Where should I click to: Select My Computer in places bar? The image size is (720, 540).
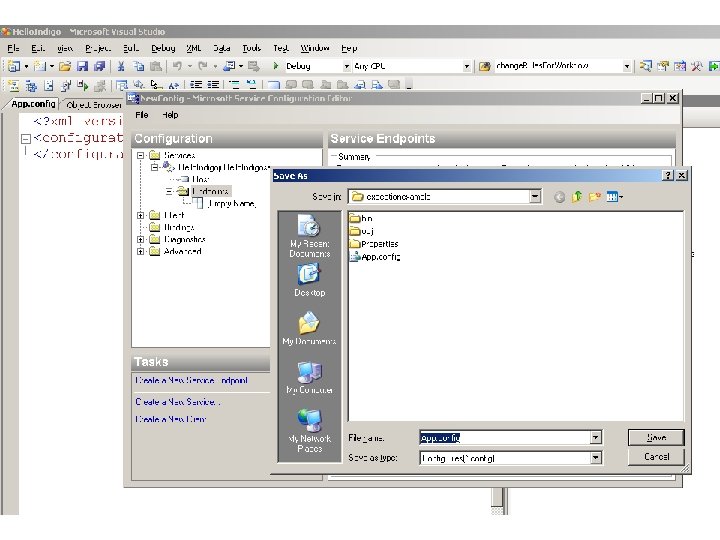(309, 377)
